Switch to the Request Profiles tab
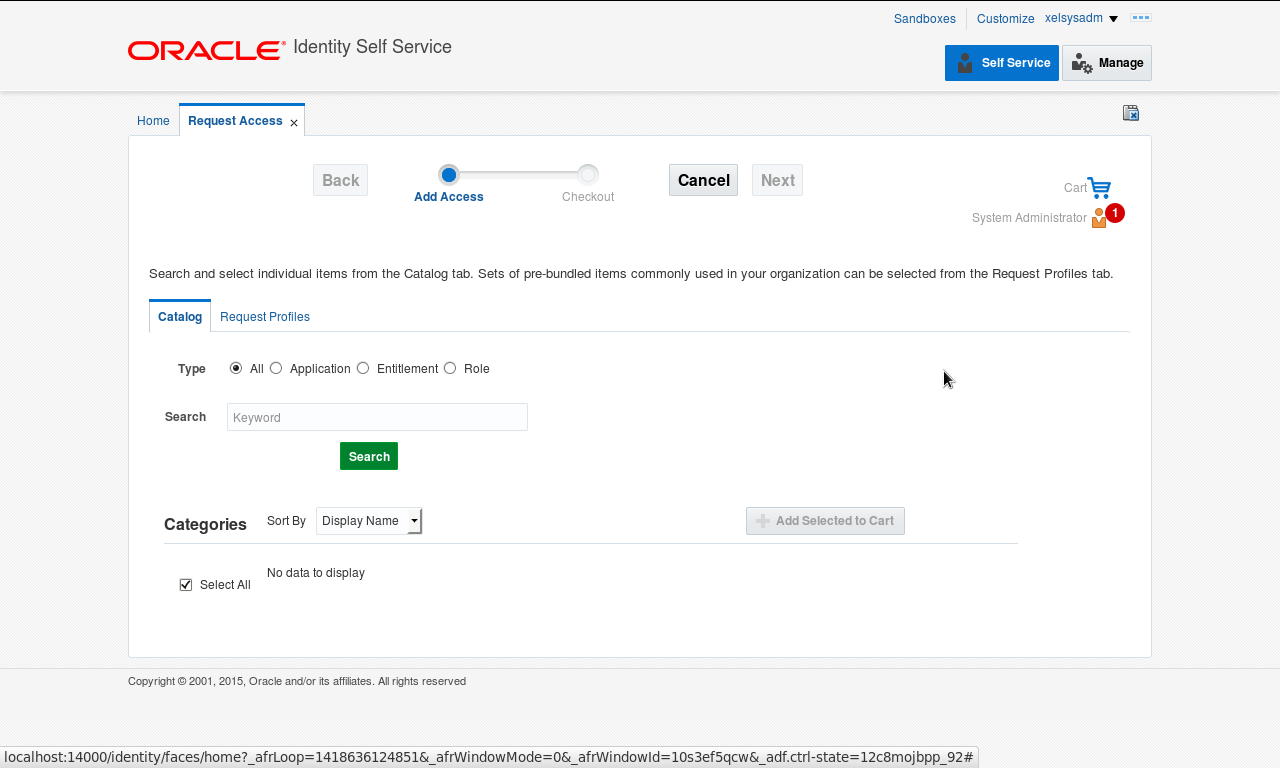Screen dimensions: 1280x768 [x=264, y=316]
